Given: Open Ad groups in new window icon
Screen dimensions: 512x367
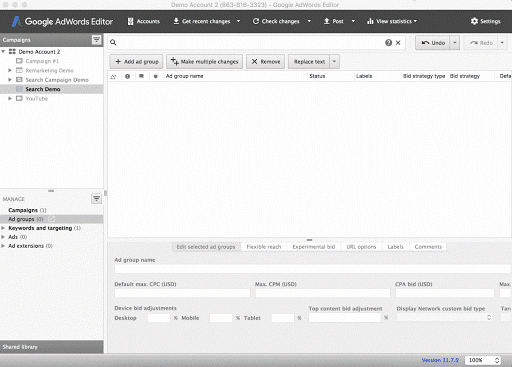Looking at the screenshot, I should [x=52, y=219].
